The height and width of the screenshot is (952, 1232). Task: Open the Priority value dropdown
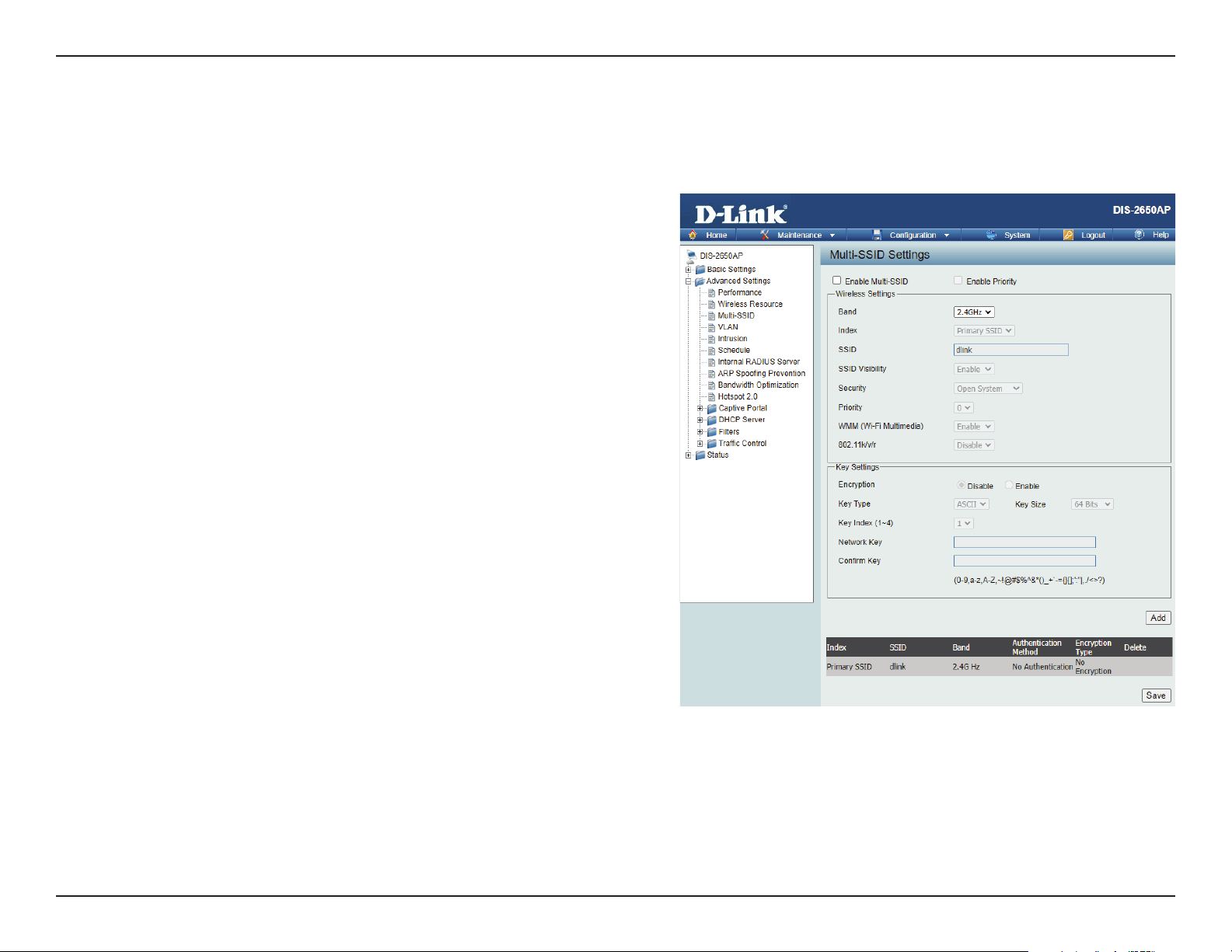(x=964, y=408)
